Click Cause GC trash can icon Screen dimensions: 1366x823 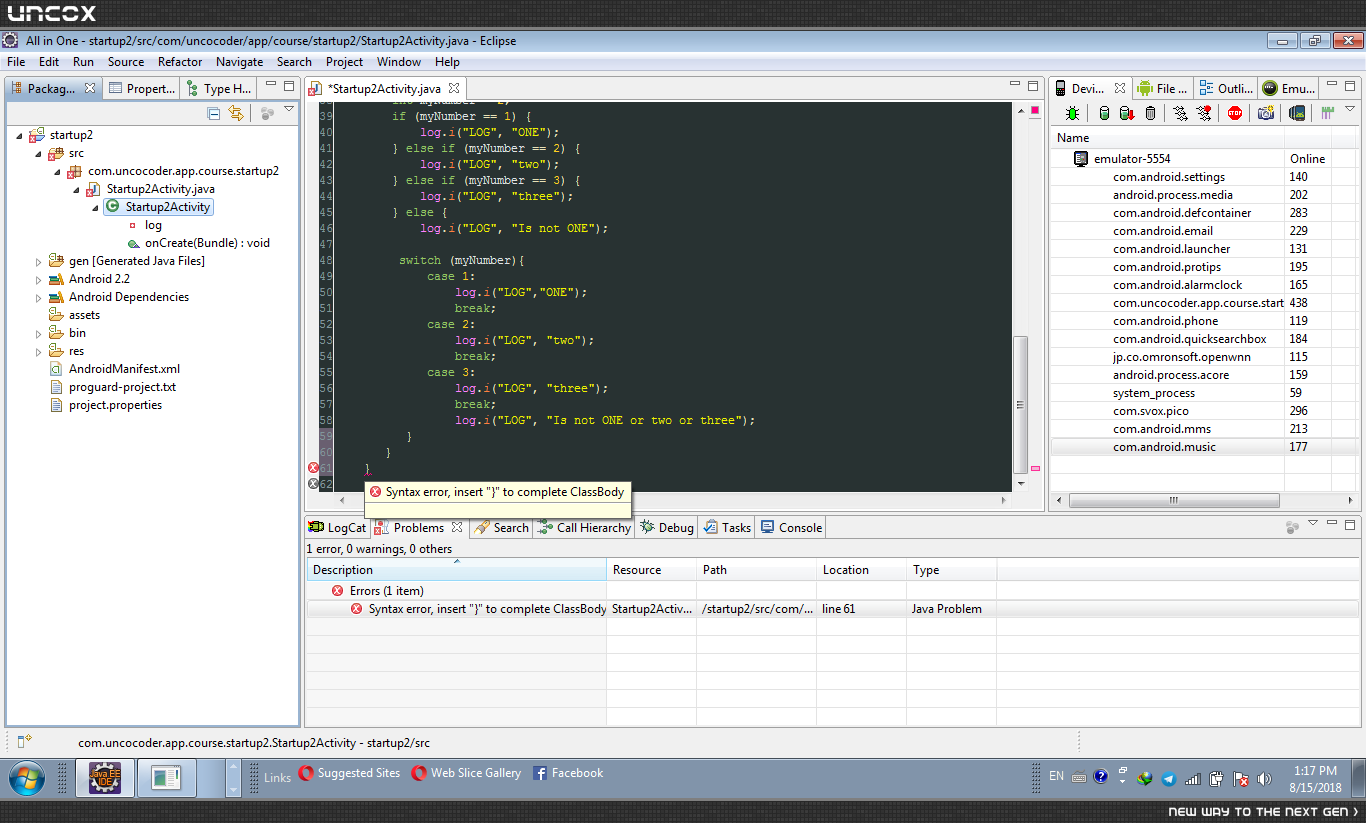click(x=1150, y=113)
